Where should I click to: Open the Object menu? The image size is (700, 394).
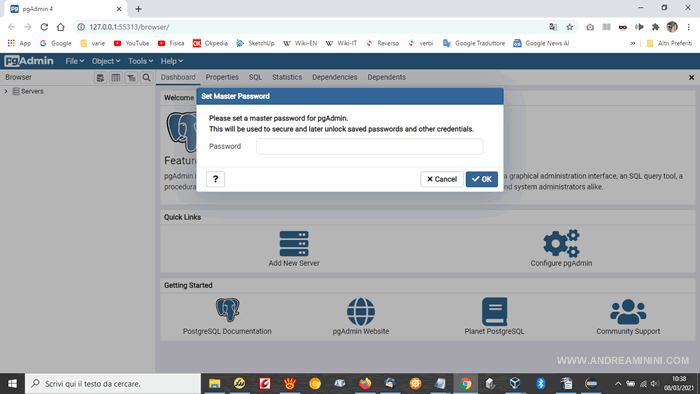[x=106, y=61]
